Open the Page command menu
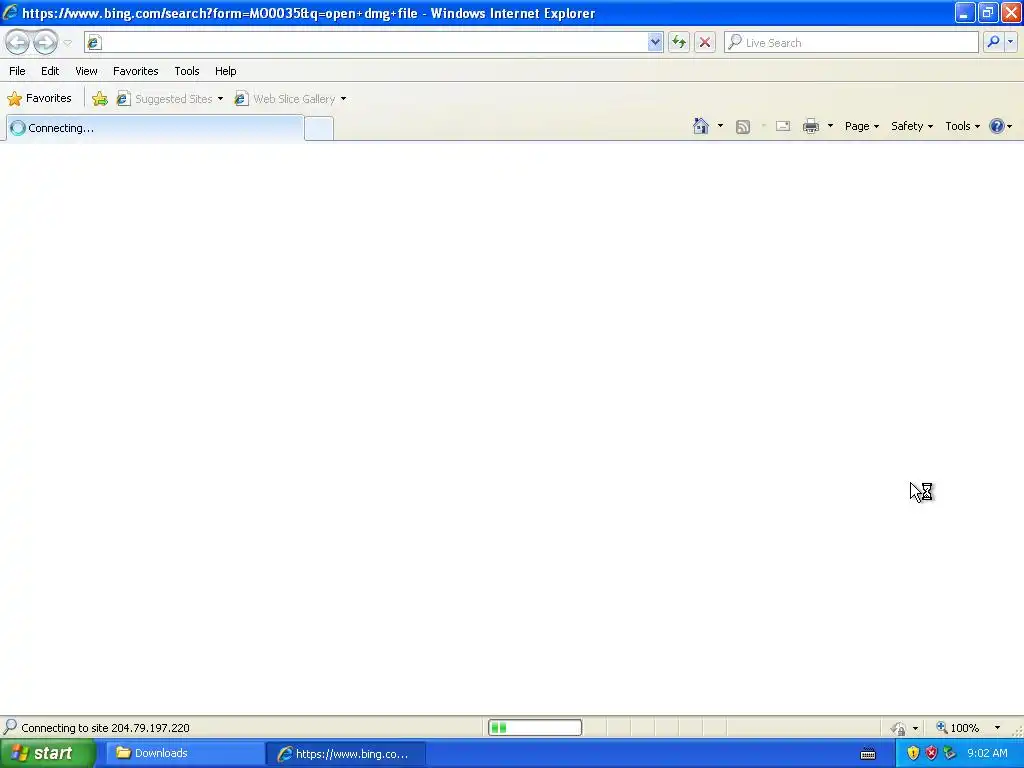 861,126
